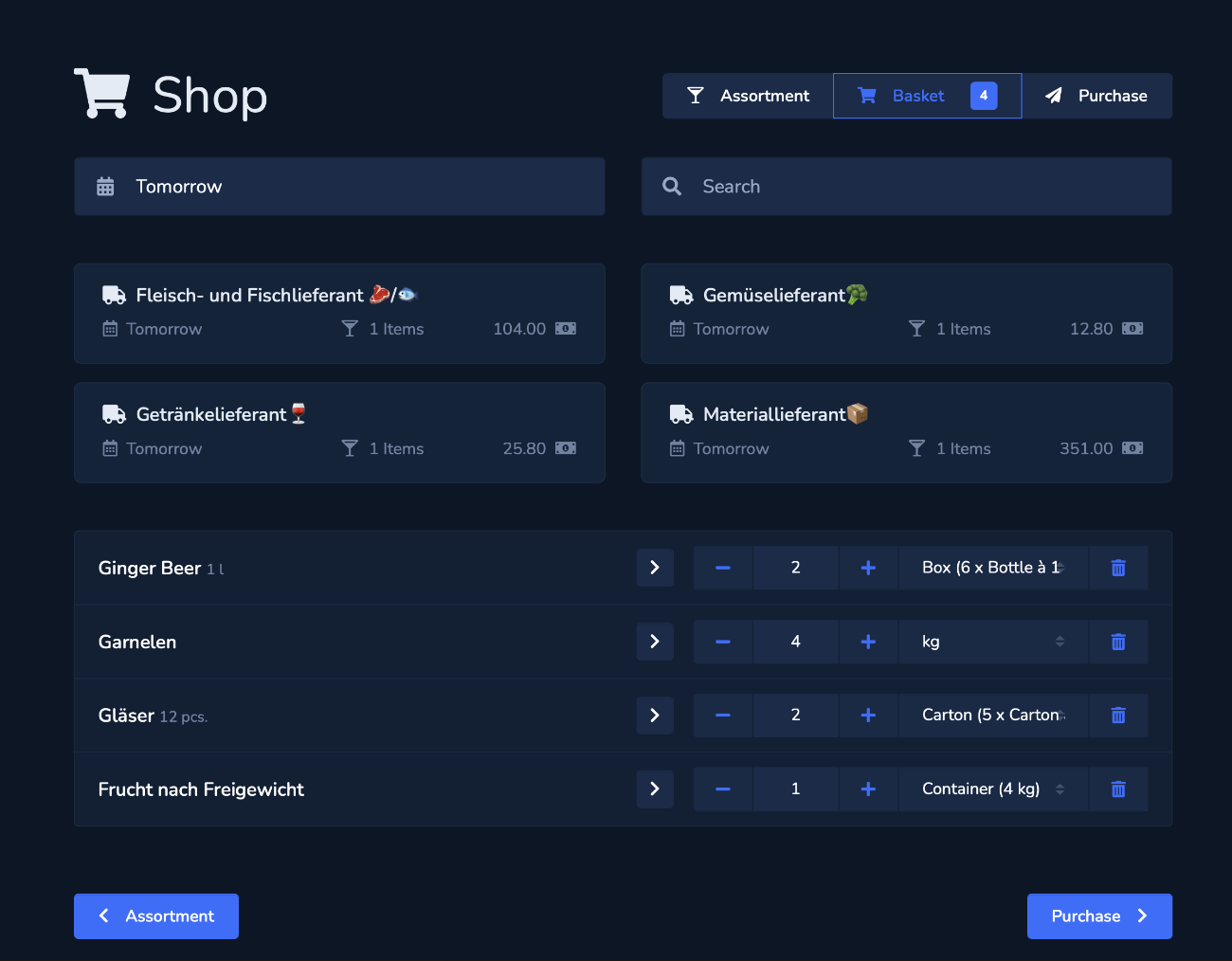The width and height of the screenshot is (1232, 961).
Task: Open the Fleisch- und Fischlieferant supplier card
Action: click(x=339, y=314)
